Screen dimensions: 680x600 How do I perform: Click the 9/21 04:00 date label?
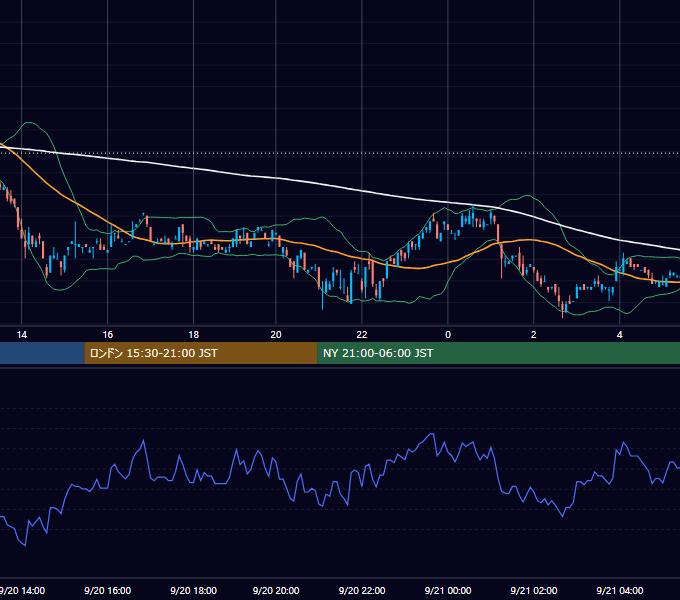pyautogui.click(x=620, y=590)
